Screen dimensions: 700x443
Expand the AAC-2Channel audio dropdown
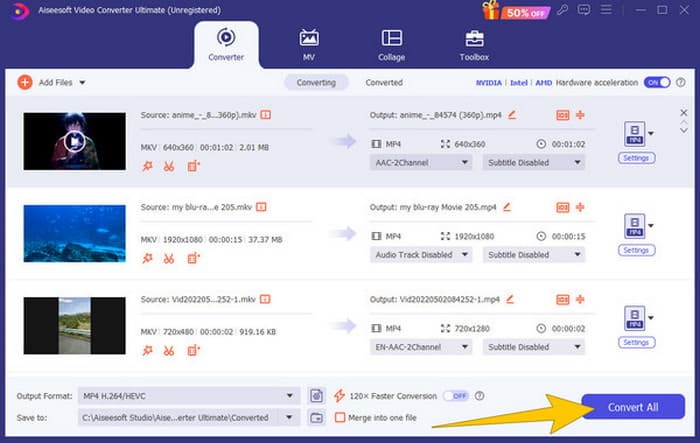(x=420, y=162)
